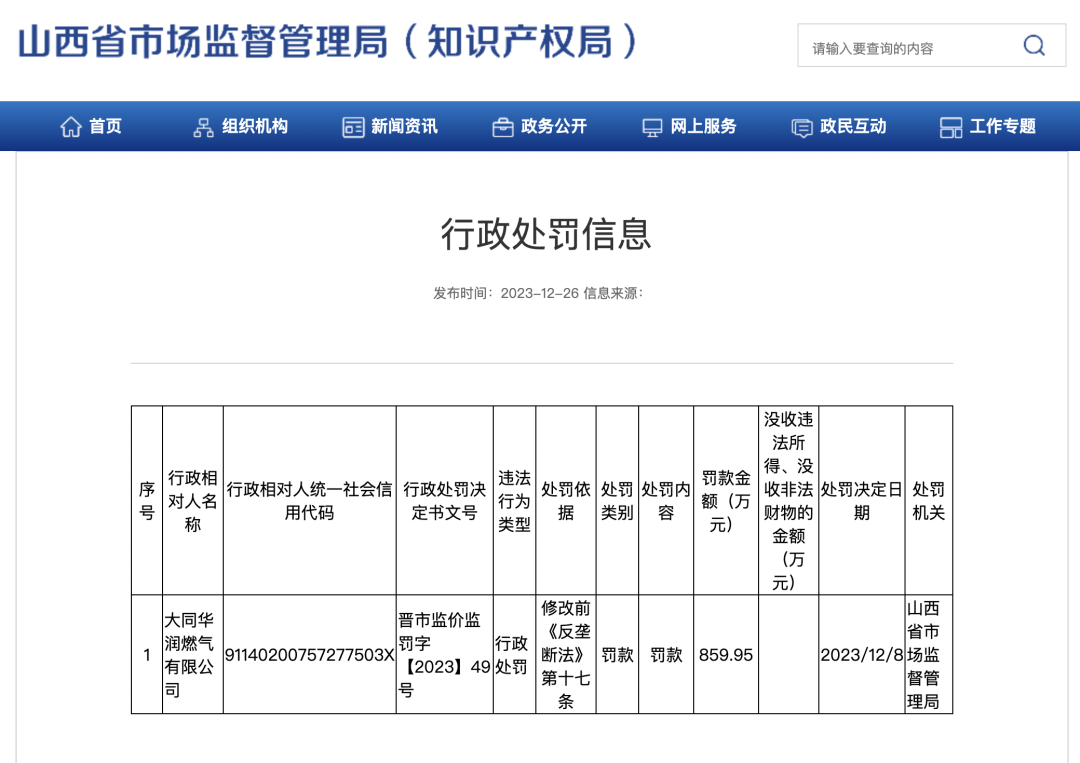Click the briefcase icon beside 政务公开

pos(503,127)
